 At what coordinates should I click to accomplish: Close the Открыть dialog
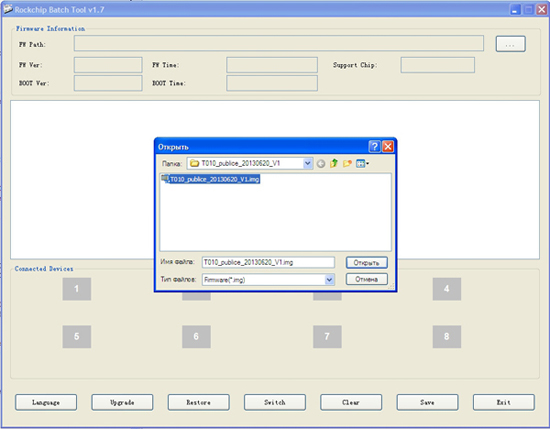pyautogui.click(x=388, y=146)
